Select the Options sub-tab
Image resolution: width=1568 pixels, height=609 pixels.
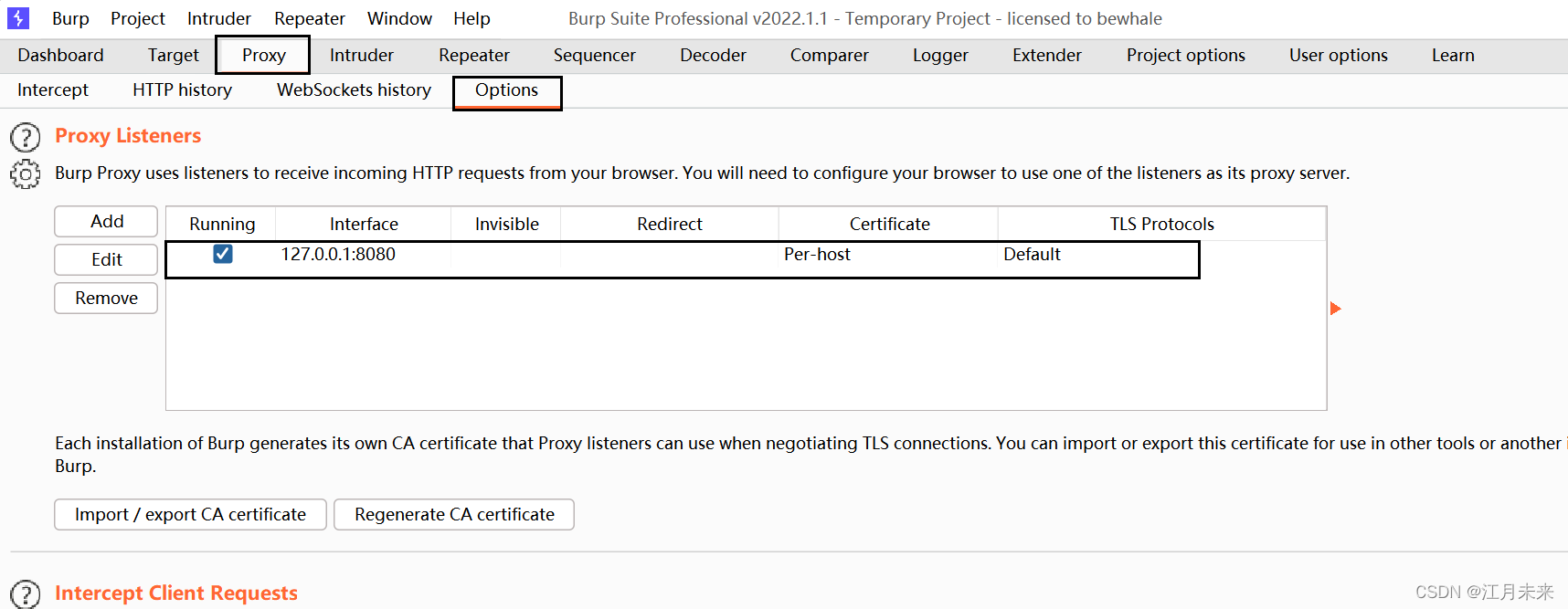[x=507, y=92]
